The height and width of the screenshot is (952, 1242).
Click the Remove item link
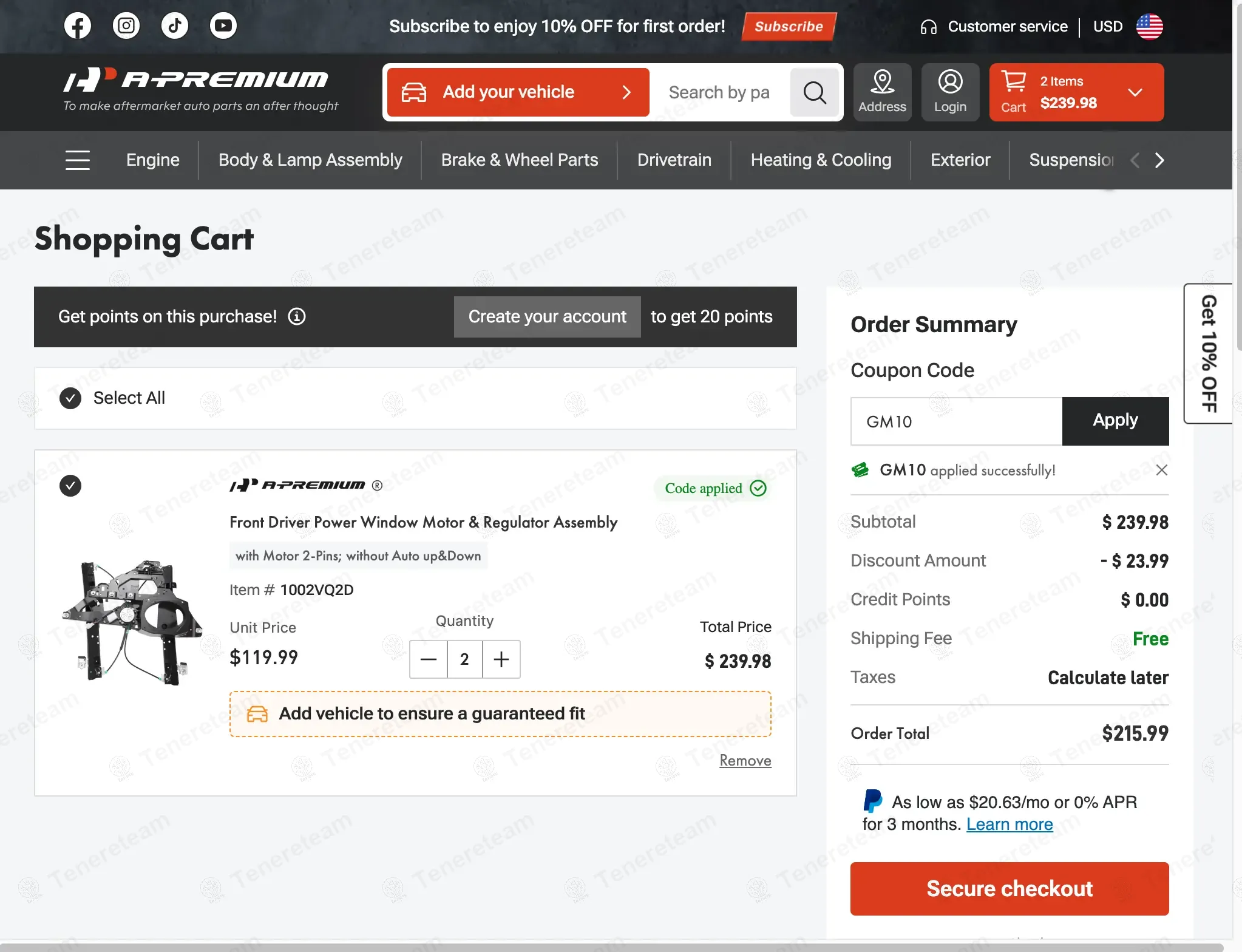745,761
